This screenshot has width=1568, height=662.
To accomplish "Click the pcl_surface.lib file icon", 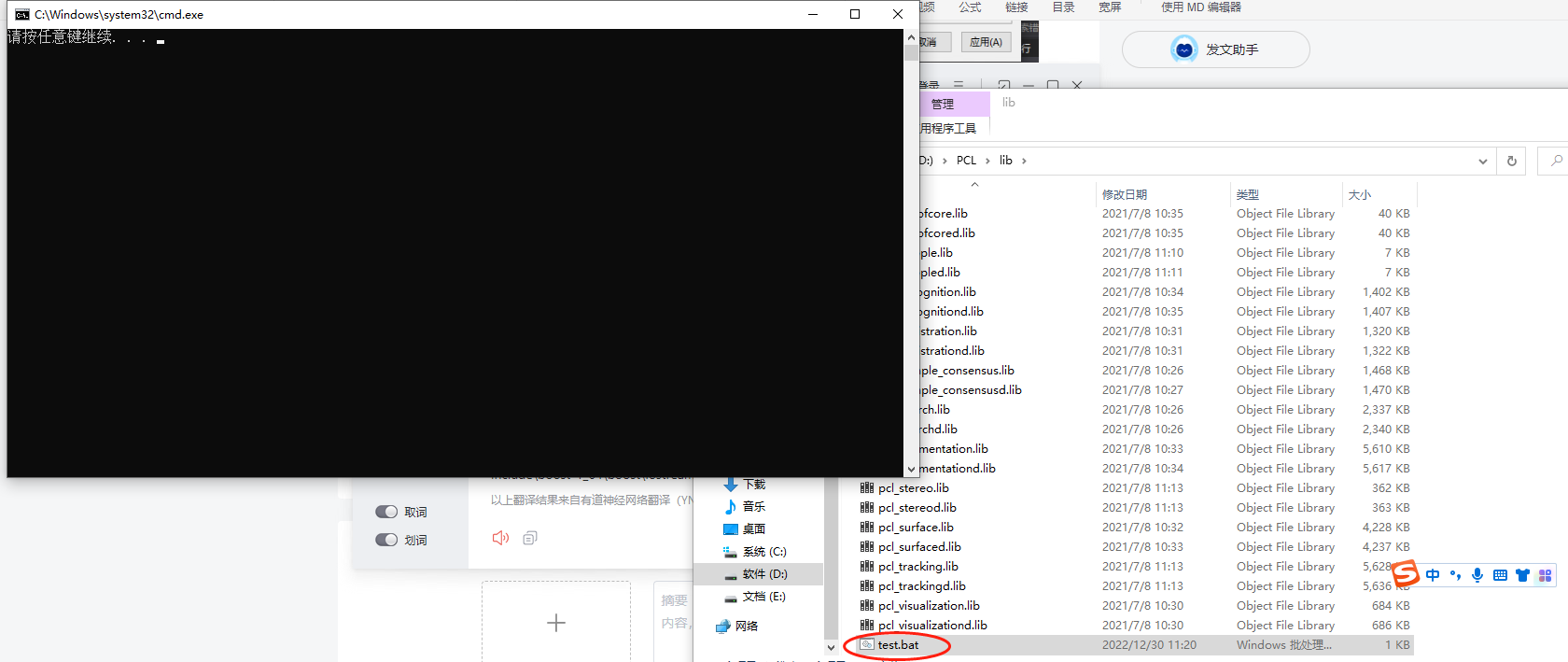I will point(867,528).
